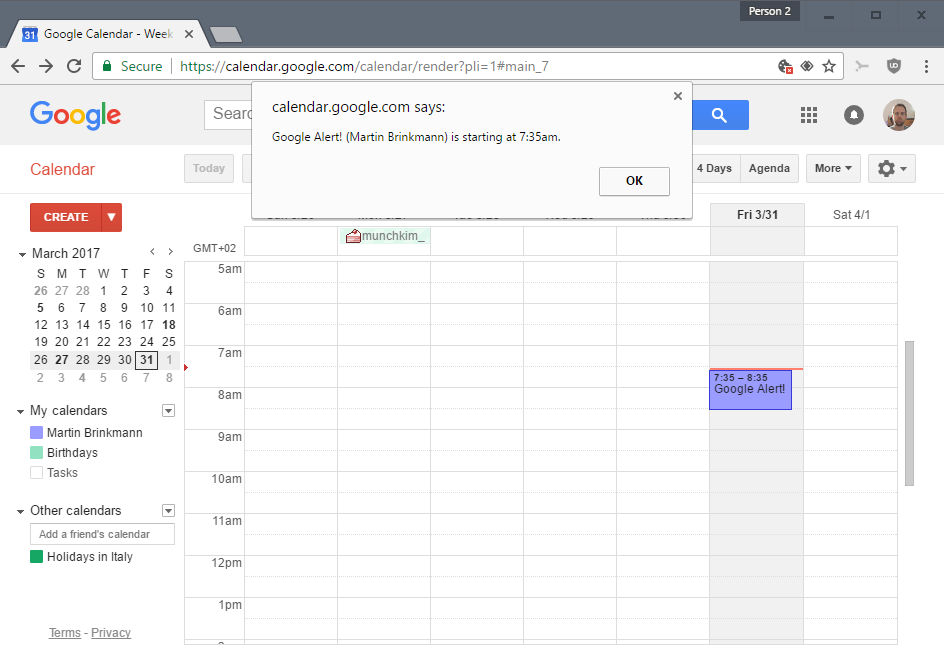This screenshot has height=645, width=944.
Task: Open the CREATE dropdown arrow
Action: [x=111, y=217]
